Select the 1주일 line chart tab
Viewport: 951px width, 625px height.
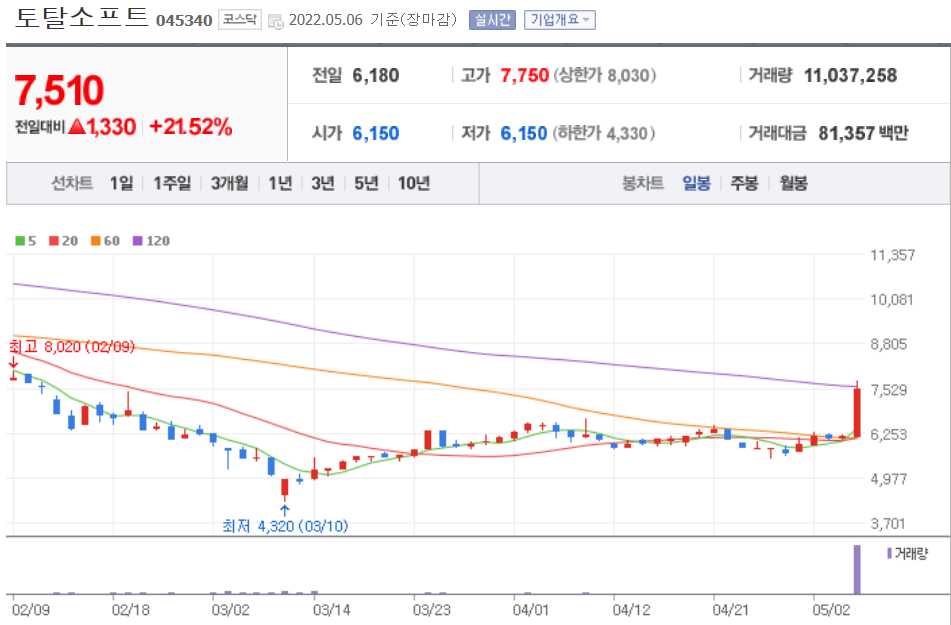click(x=172, y=183)
